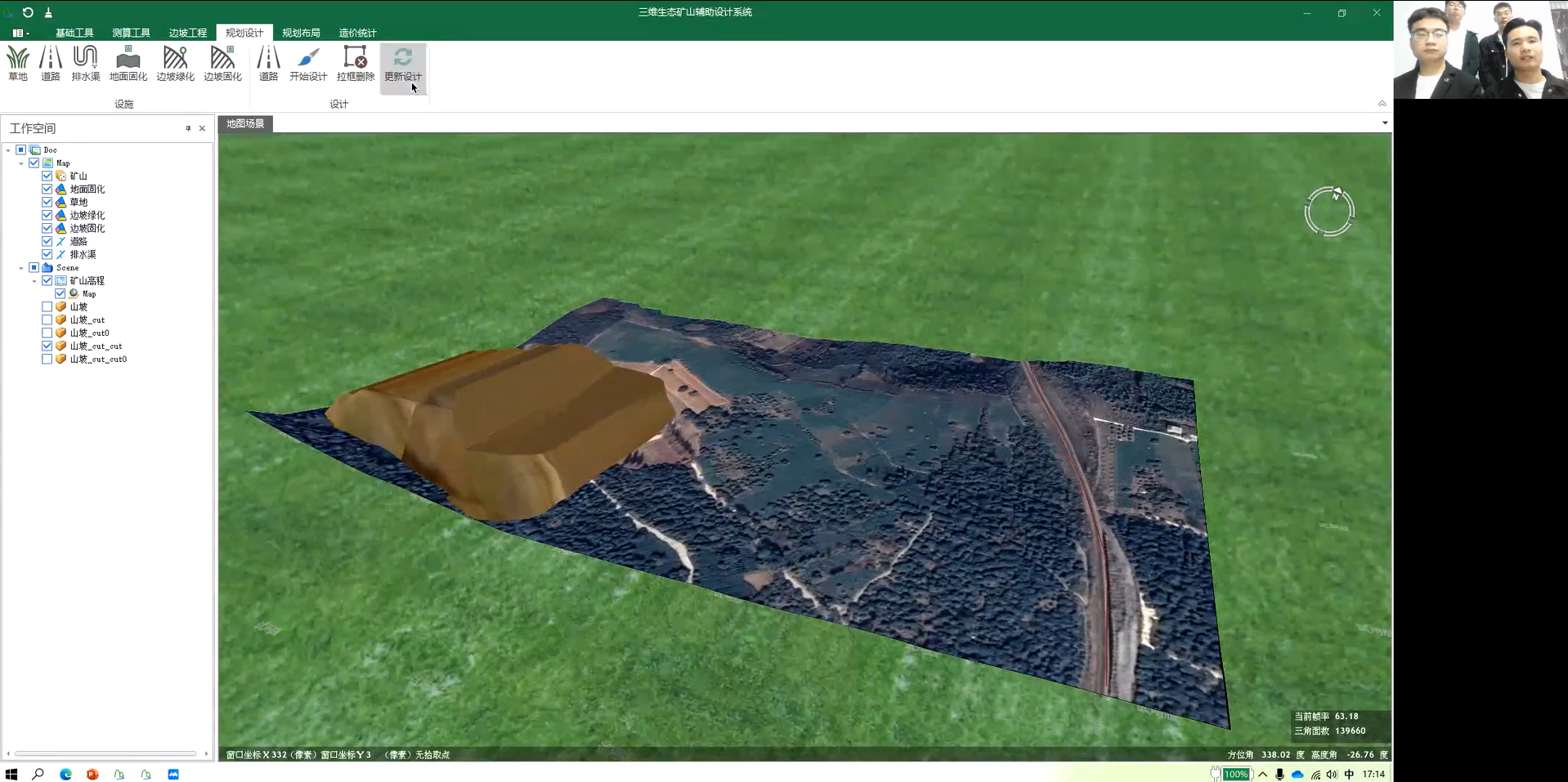The image size is (1568, 782).
Task: Click the 地面固化 ground hardening tool
Action: coord(128,64)
